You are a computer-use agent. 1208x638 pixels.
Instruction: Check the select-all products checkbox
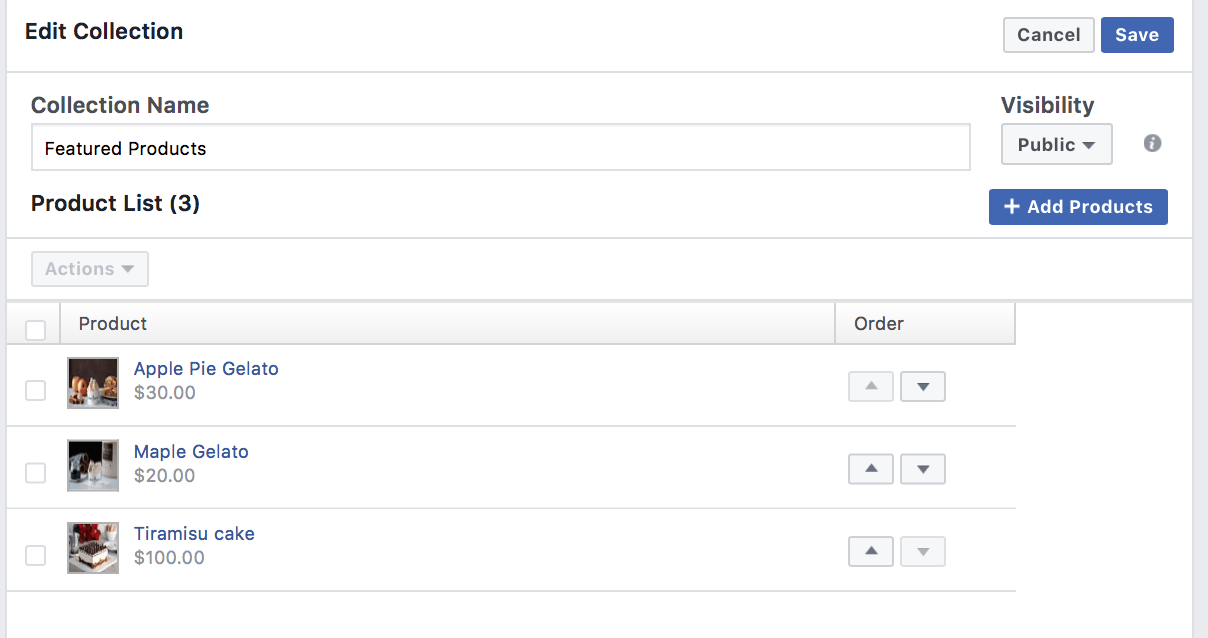click(x=35, y=330)
